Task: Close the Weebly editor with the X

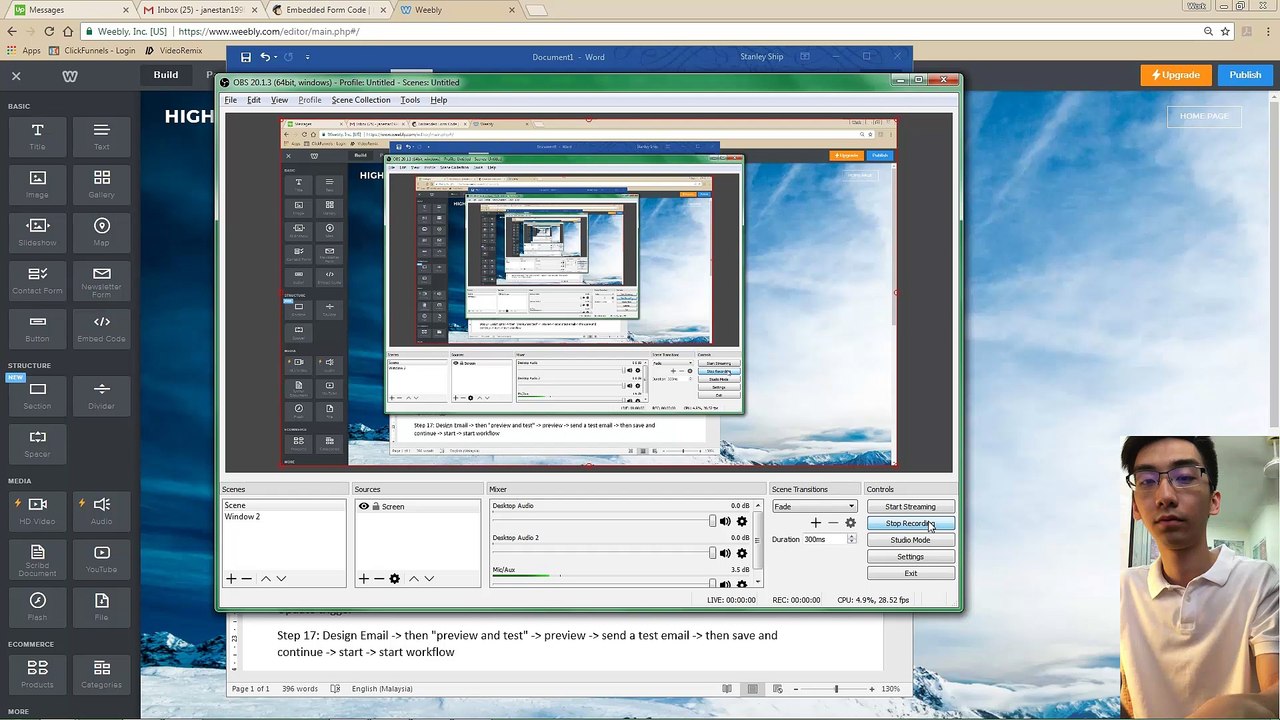Action: click(16, 75)
